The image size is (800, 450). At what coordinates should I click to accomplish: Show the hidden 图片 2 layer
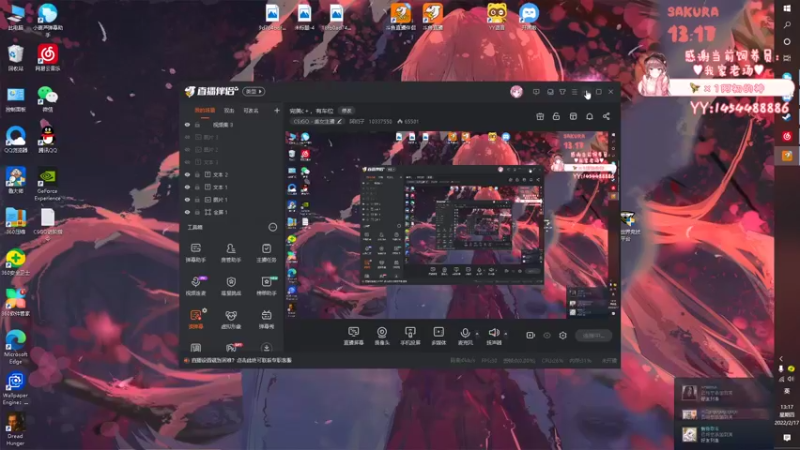click(x=187, y=149)
